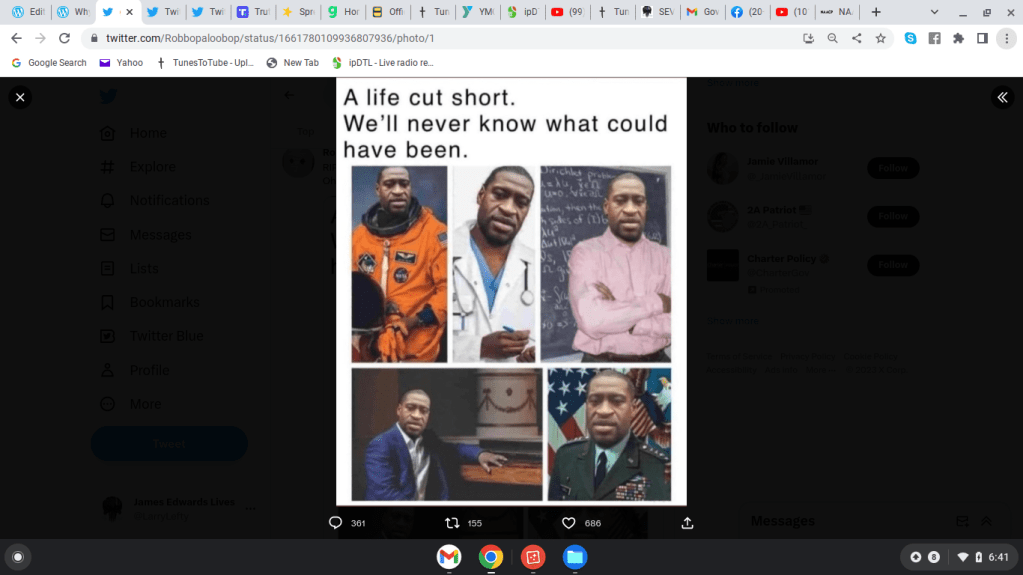
Task: Toggle Chrome side panel icon
Action: 982,38
